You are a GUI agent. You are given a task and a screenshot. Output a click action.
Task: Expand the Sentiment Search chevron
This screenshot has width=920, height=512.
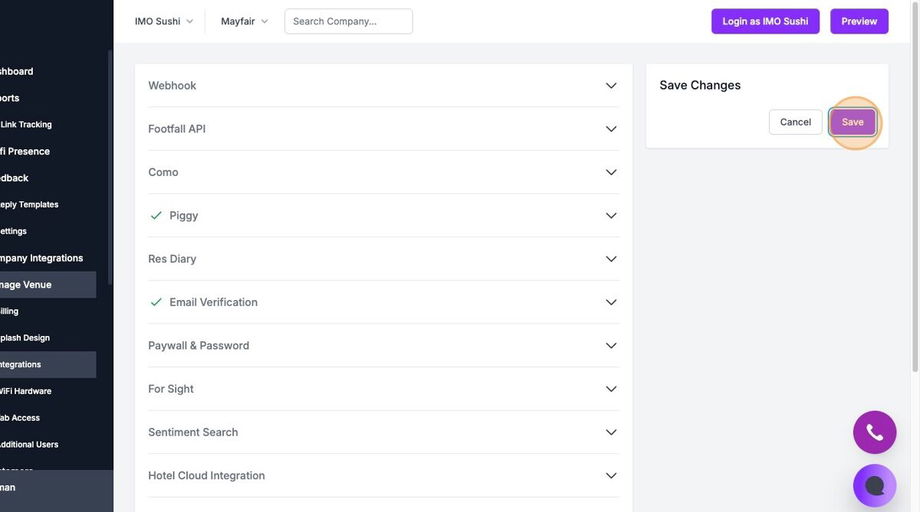pyautogui.click(x=611, y=432)
